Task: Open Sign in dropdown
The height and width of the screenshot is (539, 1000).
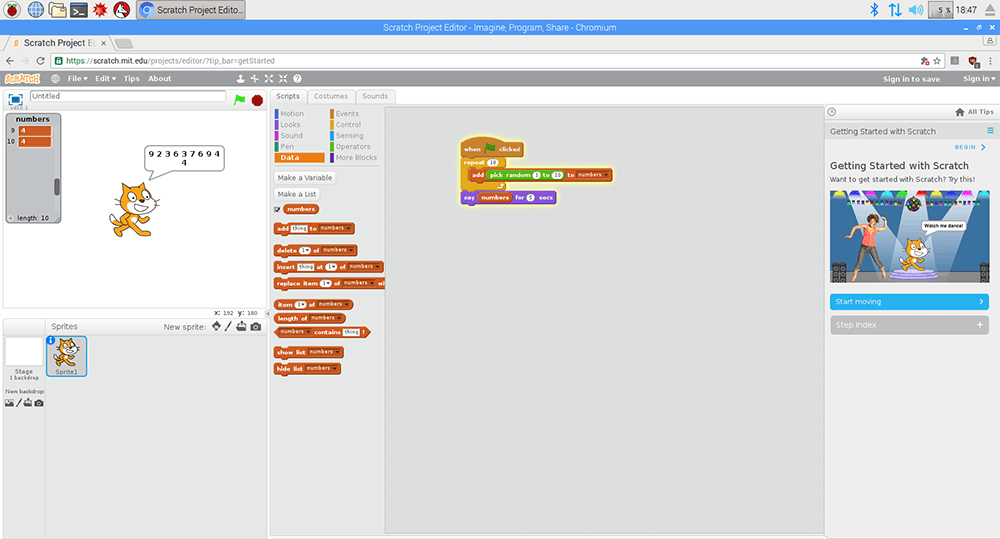Action: click(x=979, y=78)
